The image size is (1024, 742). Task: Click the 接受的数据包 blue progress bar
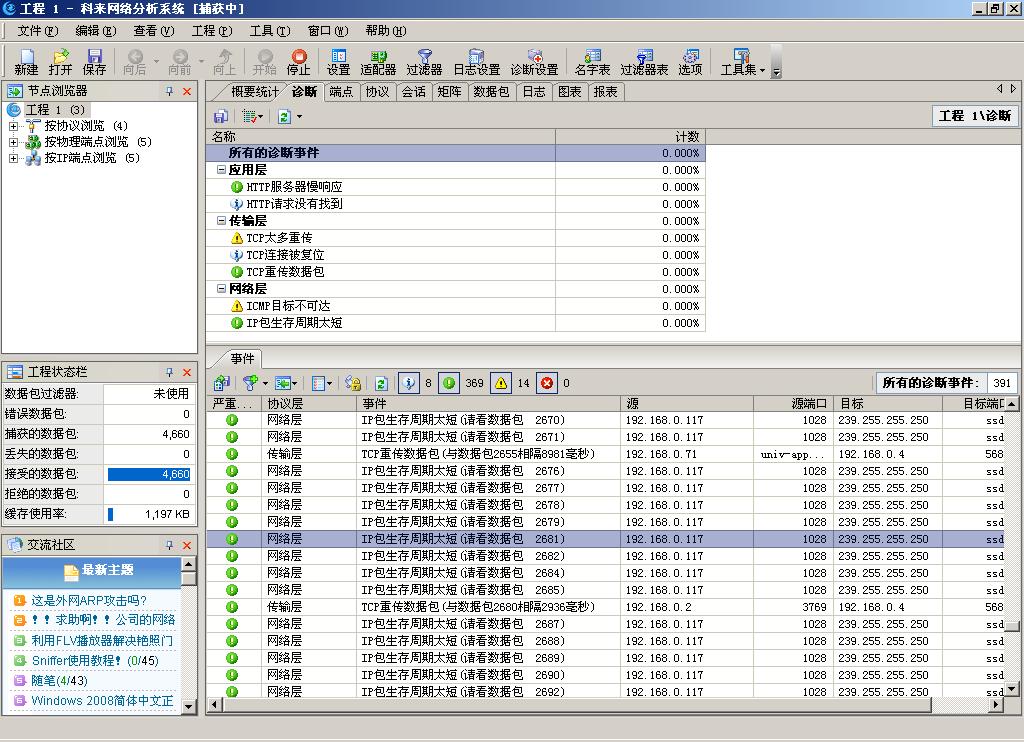149,474
